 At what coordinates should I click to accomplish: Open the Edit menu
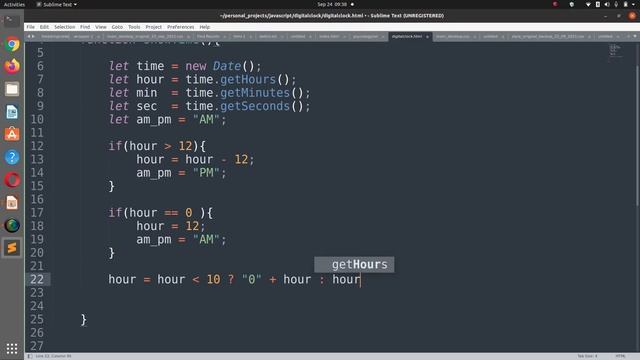point(44,27)
